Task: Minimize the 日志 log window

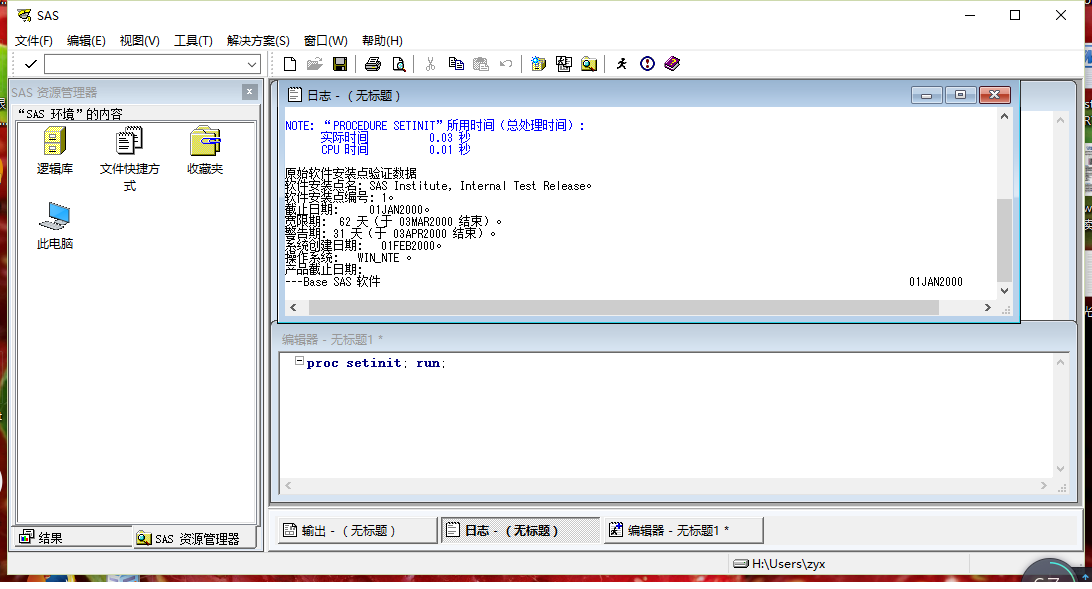Action: pos(926,95)
